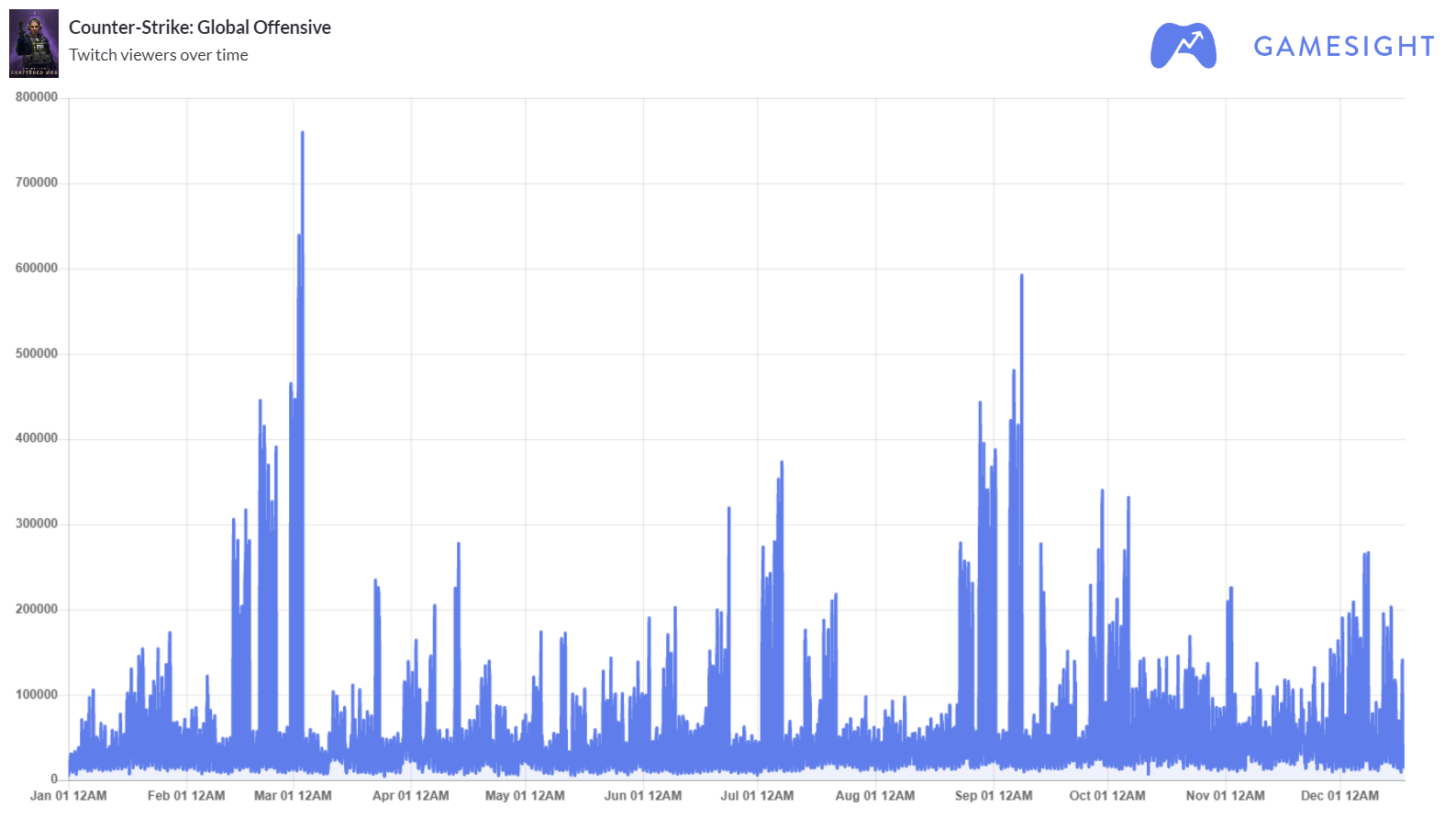The image size is (1456, 828).
Task: Click the Twitch viewers over time subtitle
Action: click(159, 55)
